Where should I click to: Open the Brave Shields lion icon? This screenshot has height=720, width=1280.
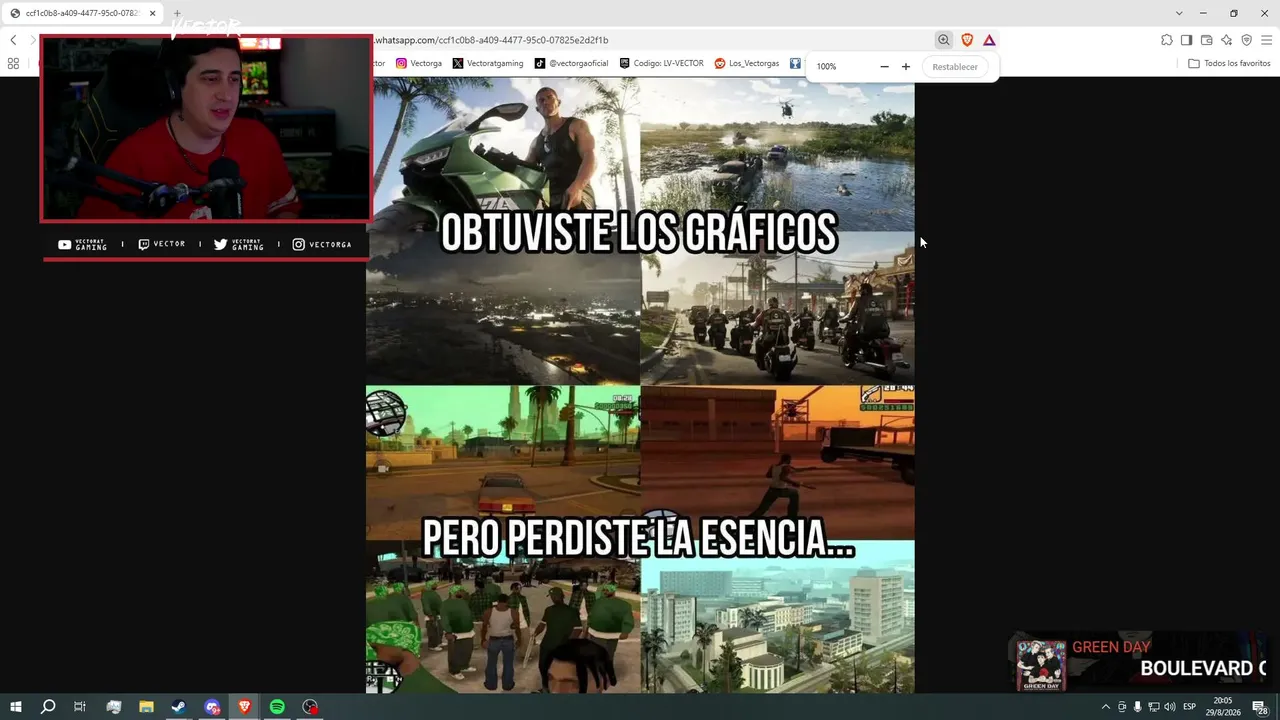(967, 40)
